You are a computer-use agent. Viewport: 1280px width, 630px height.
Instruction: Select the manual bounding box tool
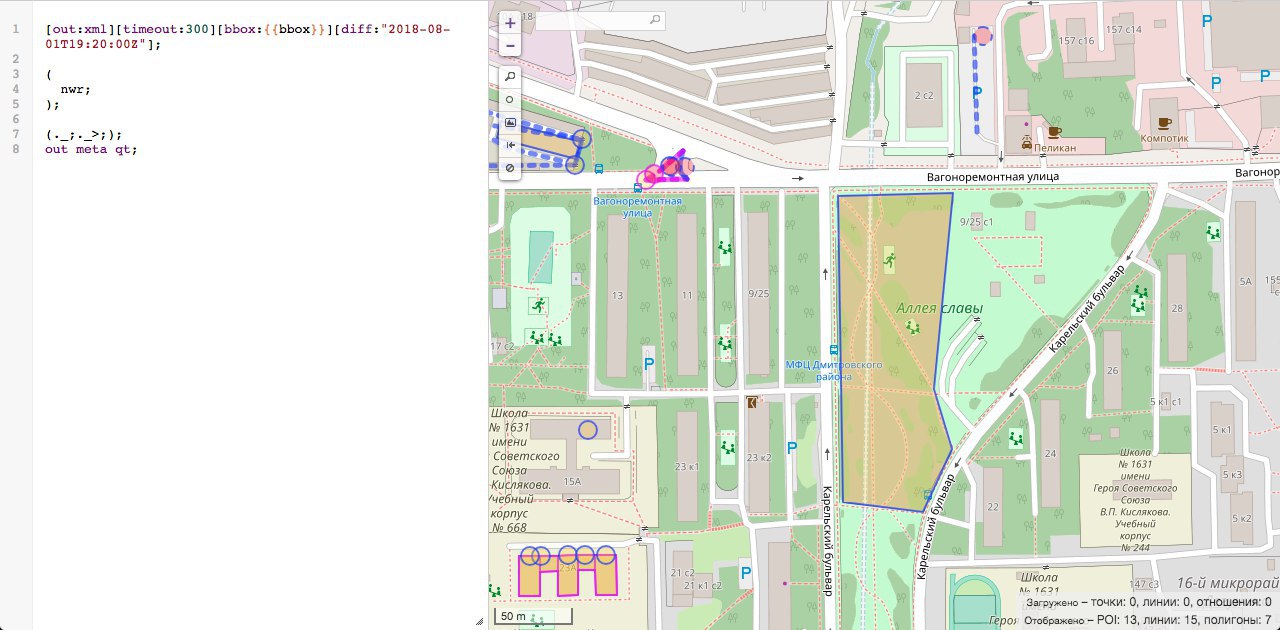[x=510, y=122]
